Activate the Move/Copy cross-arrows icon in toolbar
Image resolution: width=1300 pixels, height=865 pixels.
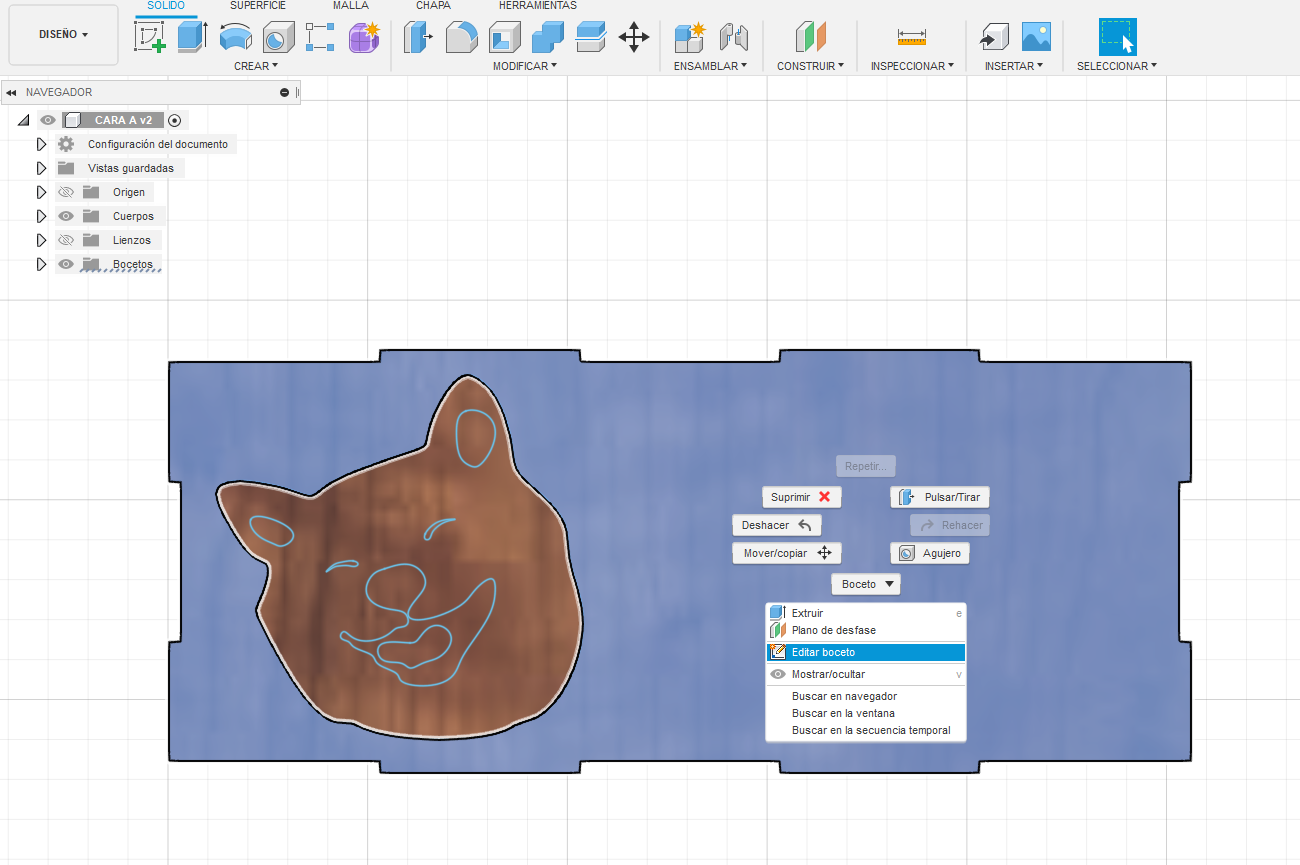634,38
